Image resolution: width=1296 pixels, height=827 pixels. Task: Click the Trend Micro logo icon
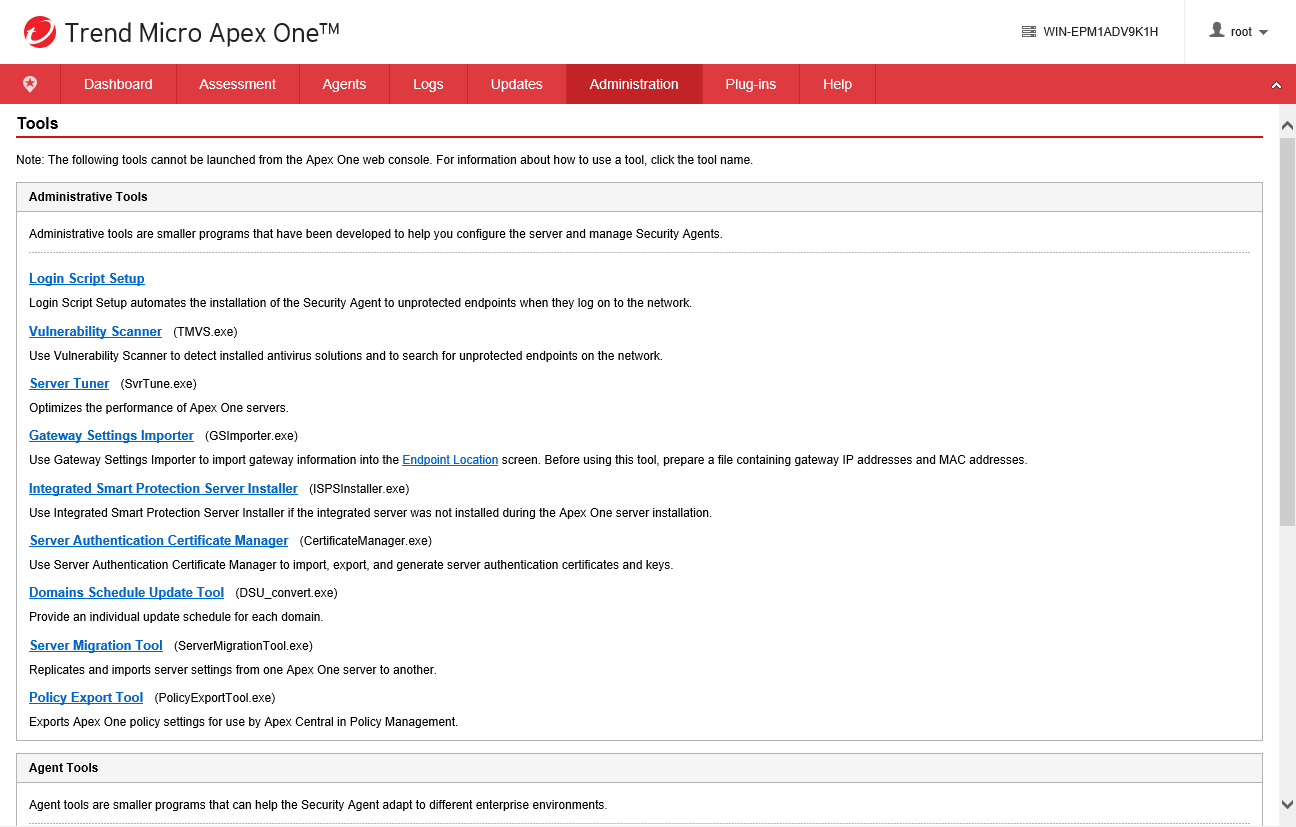coord(40,32)
